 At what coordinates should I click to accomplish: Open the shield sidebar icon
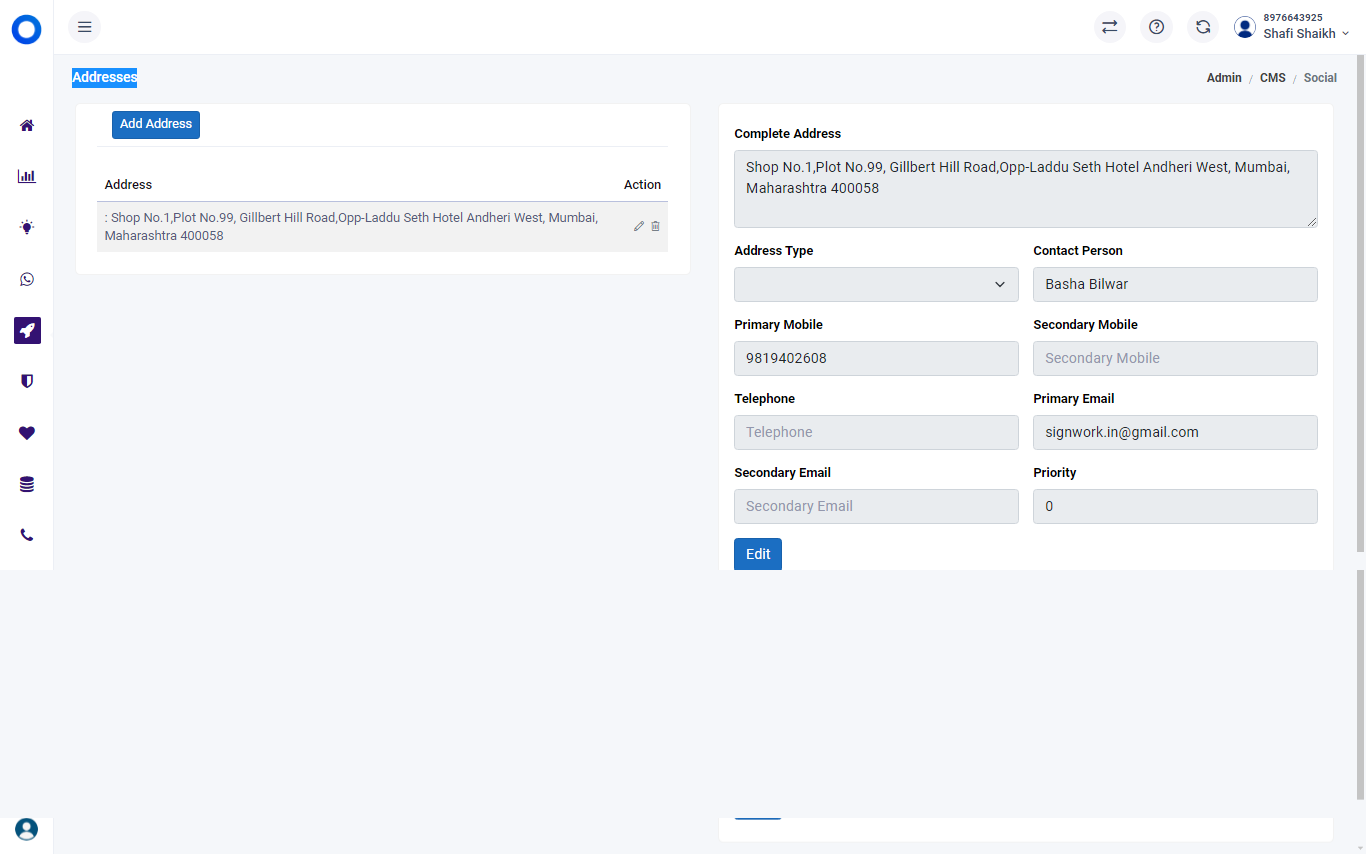27,381
